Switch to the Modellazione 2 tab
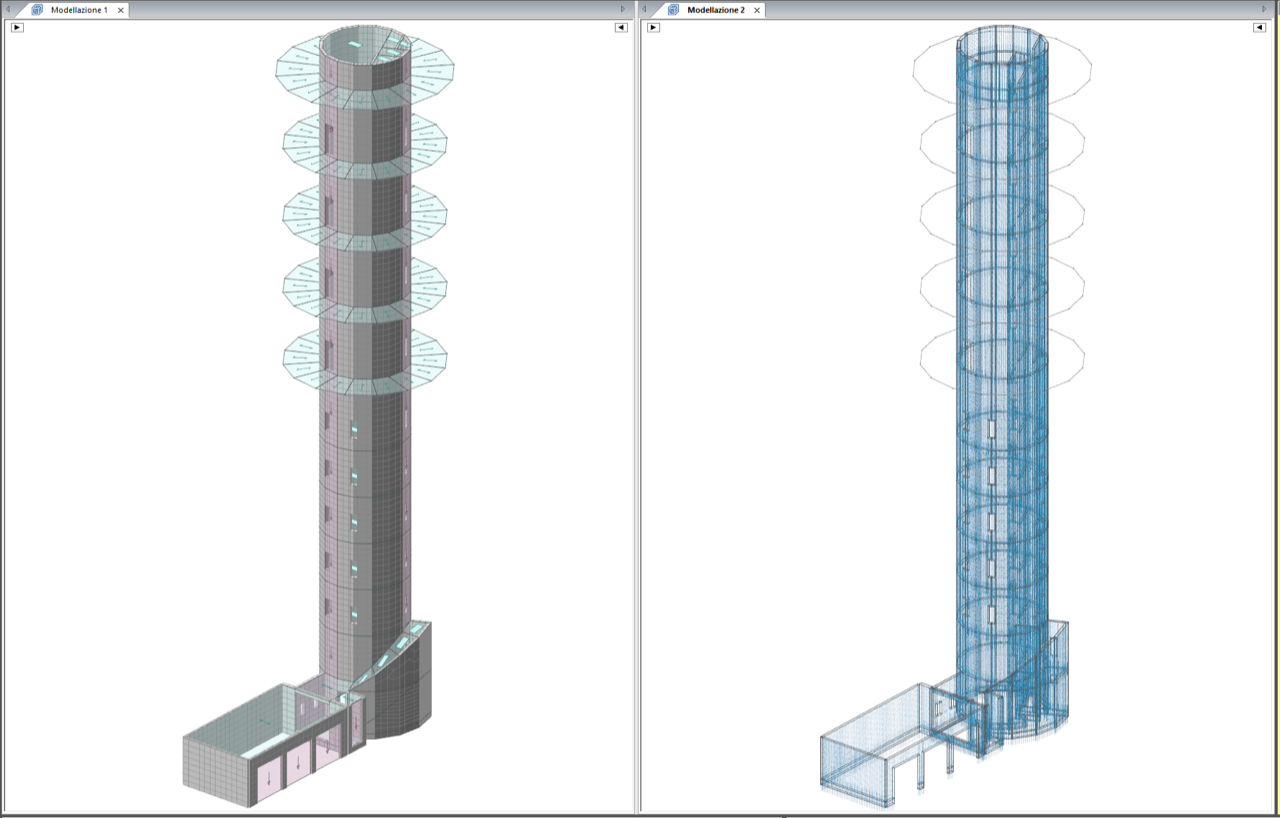Image resolution: width=1280 pixels, height=818 pixels. pos(715,10)
